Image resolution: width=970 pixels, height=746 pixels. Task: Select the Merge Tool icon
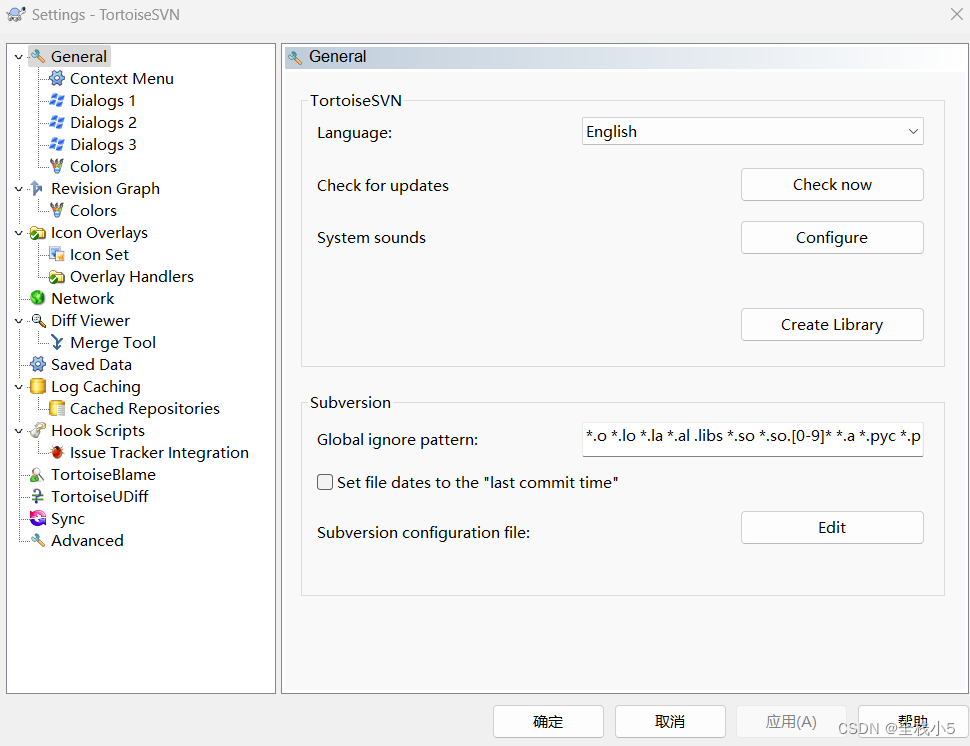point(57,342)
